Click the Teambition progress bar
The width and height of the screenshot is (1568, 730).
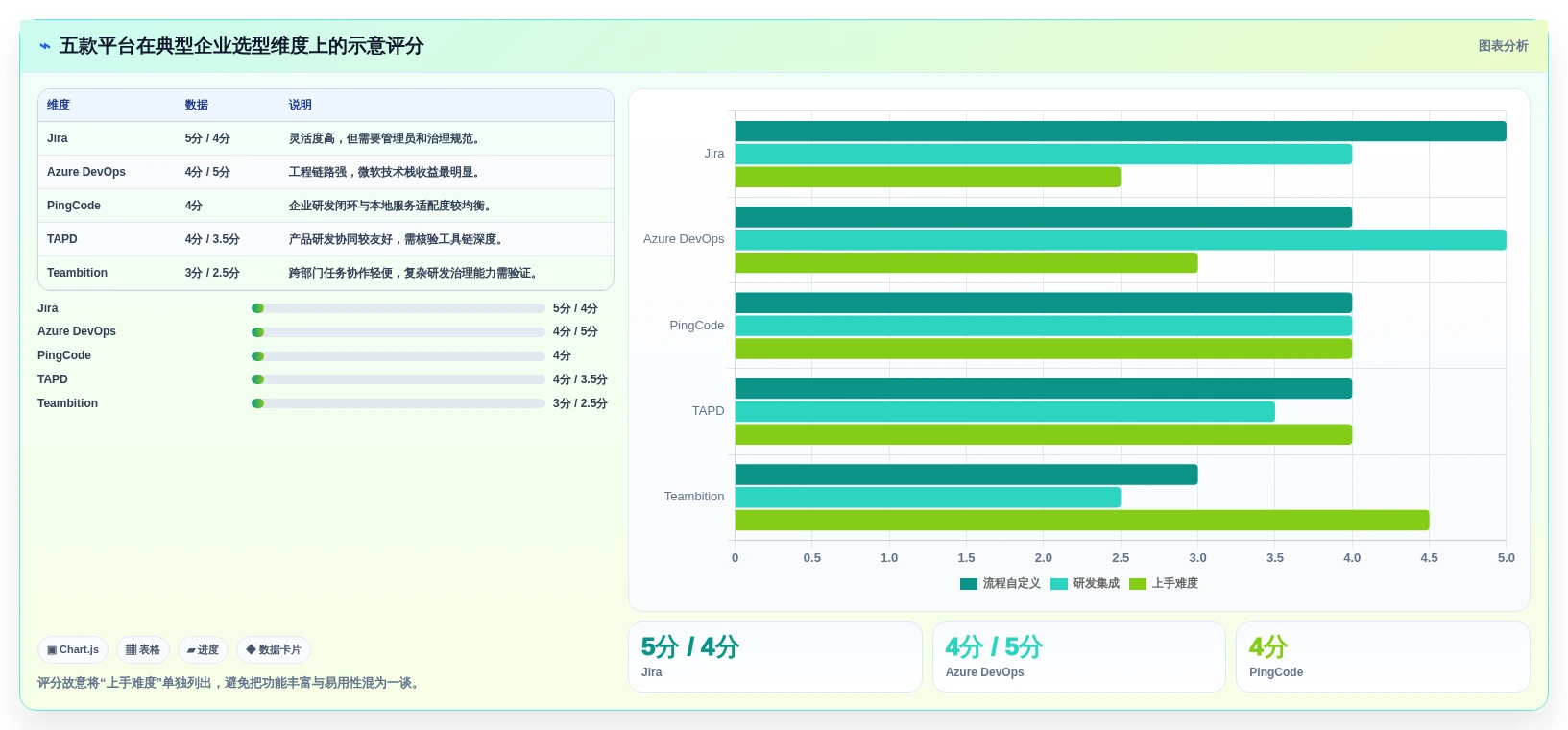click(x=398, y=403)
